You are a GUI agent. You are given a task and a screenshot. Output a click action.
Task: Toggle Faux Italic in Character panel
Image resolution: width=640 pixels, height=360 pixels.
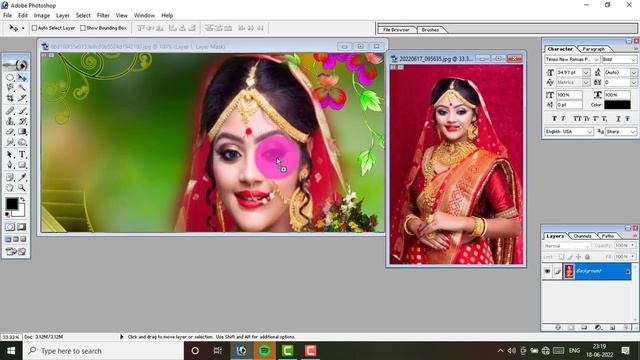pos(563,119)
